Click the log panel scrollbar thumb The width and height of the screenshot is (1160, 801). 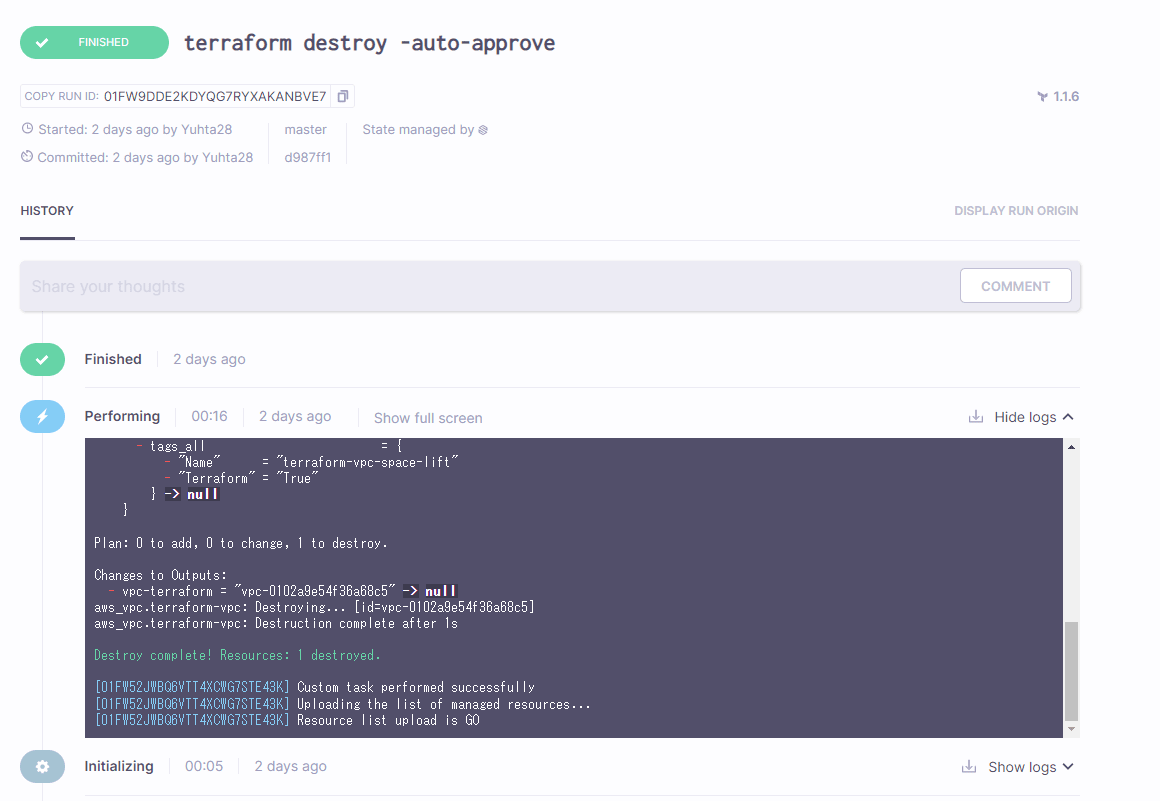point(1071,671)
